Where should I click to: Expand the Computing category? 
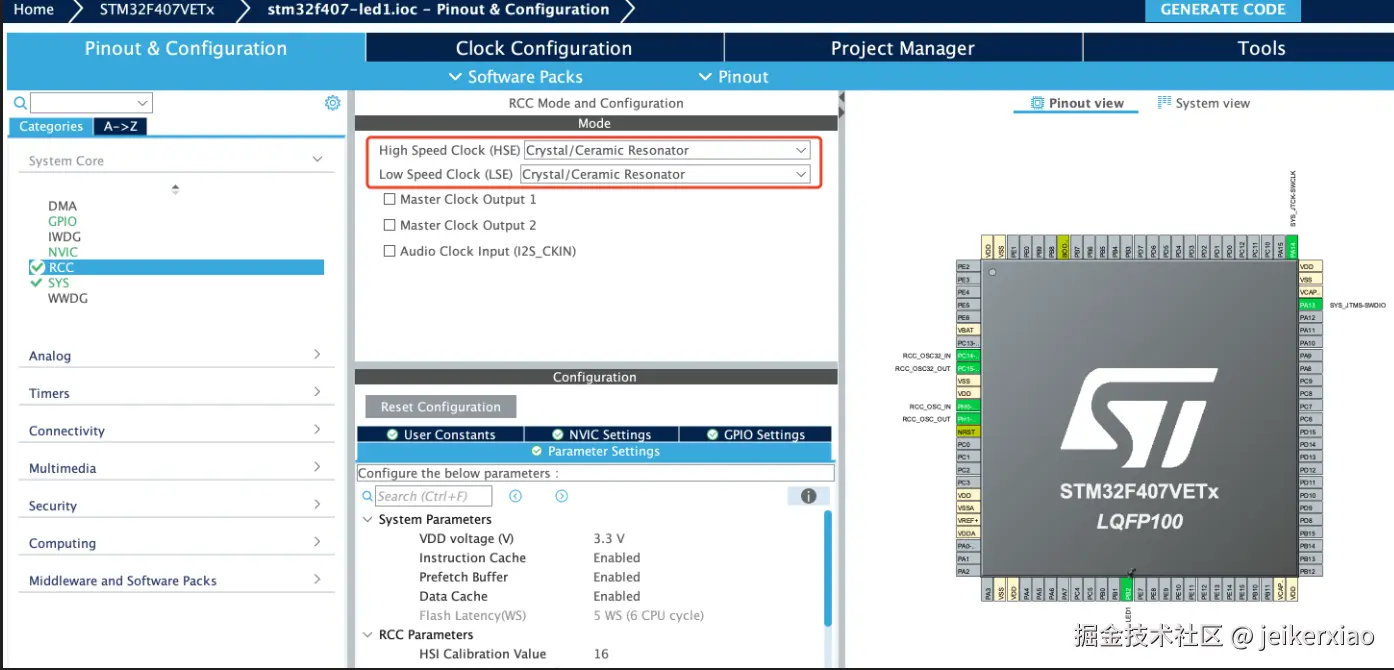(x=317, y=542)
